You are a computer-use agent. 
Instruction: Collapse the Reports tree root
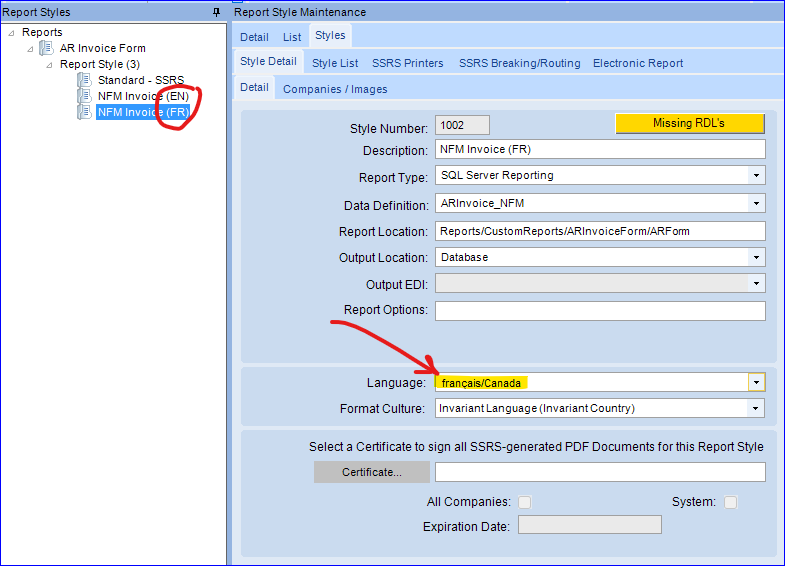coord(12,33)
